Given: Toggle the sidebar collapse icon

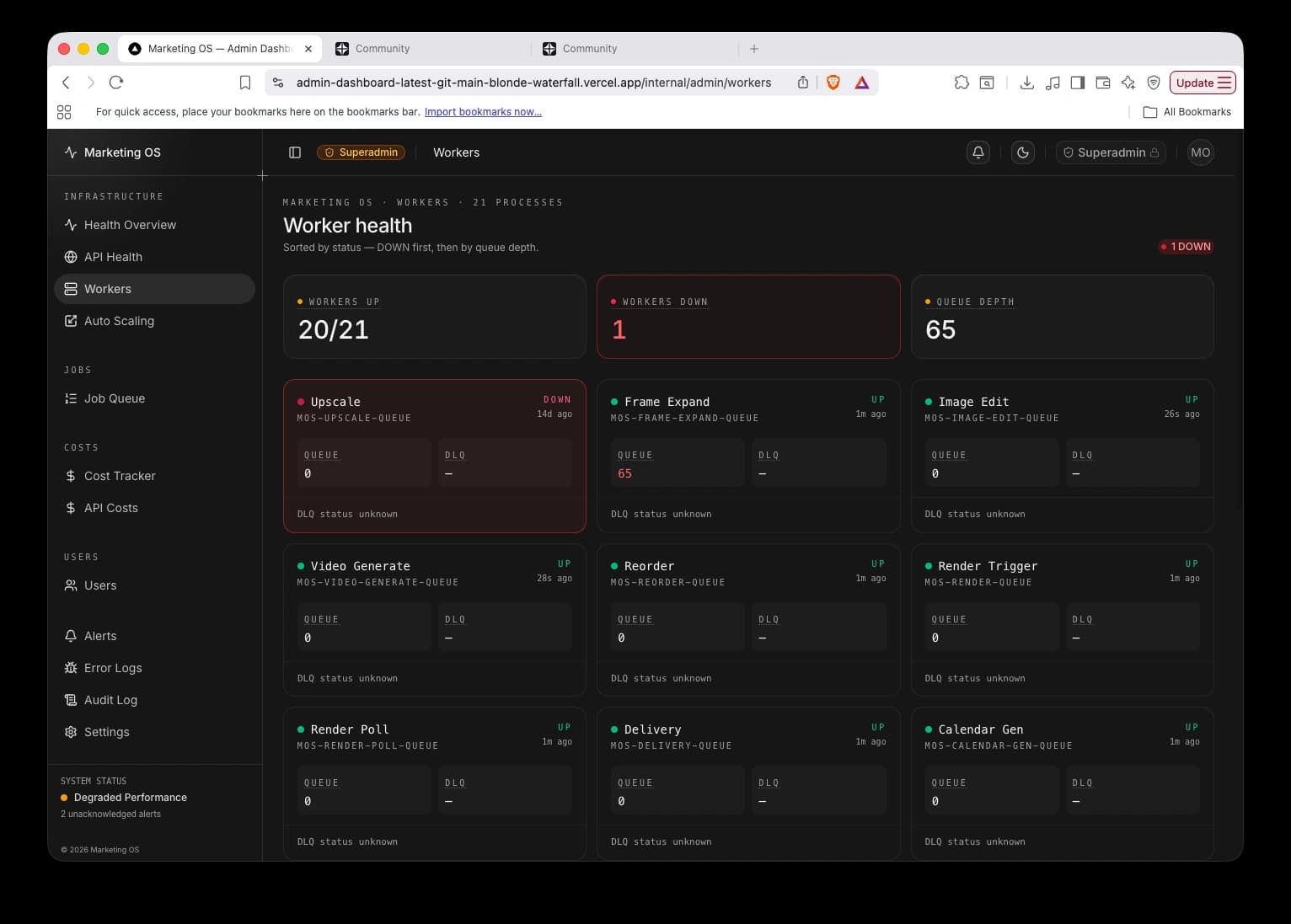Looking at the screenshot, I should (x=295, y=152).
